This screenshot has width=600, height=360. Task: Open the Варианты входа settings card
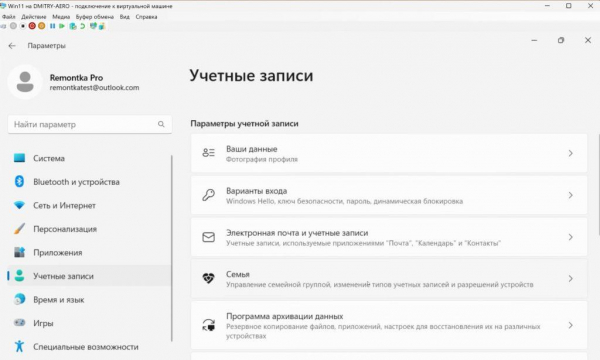[x=389, y=195]
